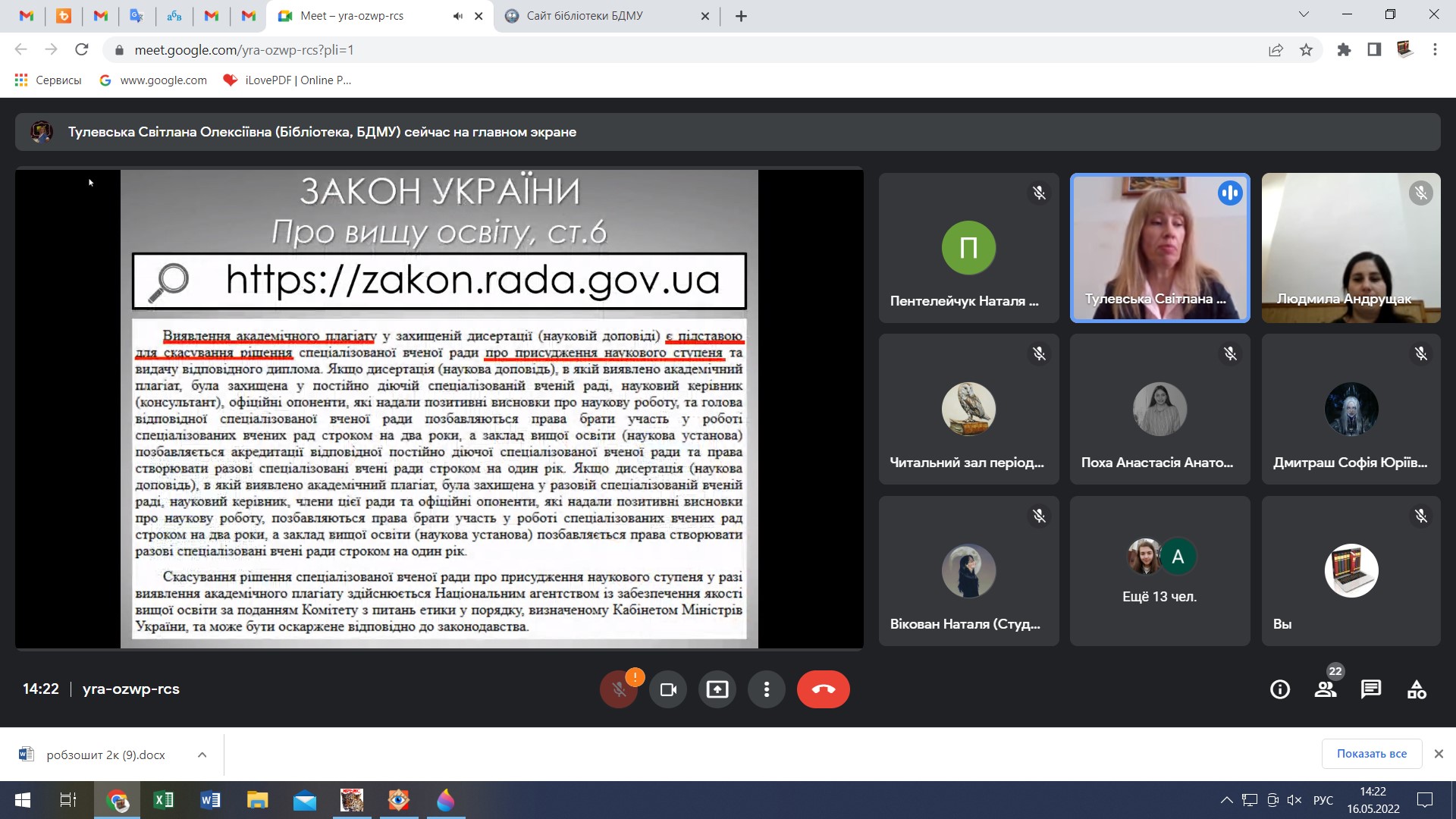Image resolution: width=1456 pixels, height=819 pixels.
Task: Open the Activities shapes icon
Action: pyautogui.click(x=1417, y=689)
